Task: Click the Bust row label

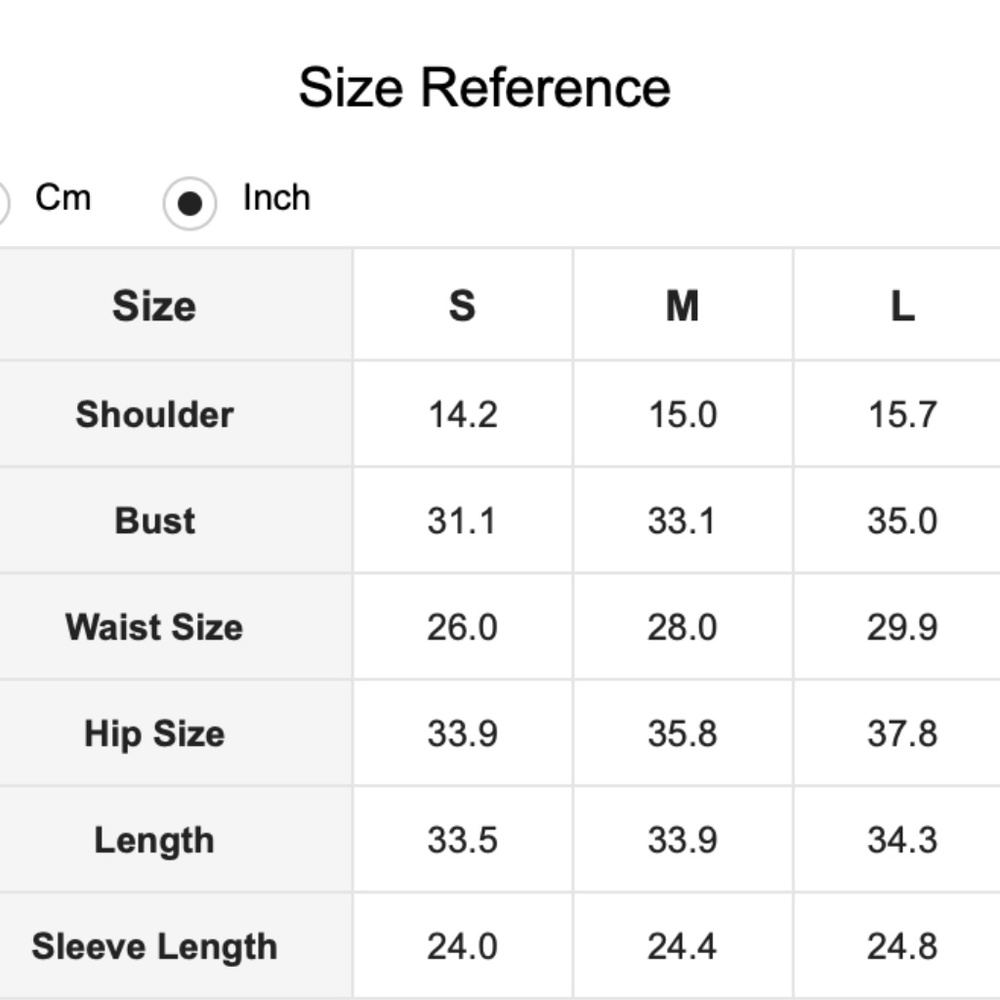Action: pos(154,520)
